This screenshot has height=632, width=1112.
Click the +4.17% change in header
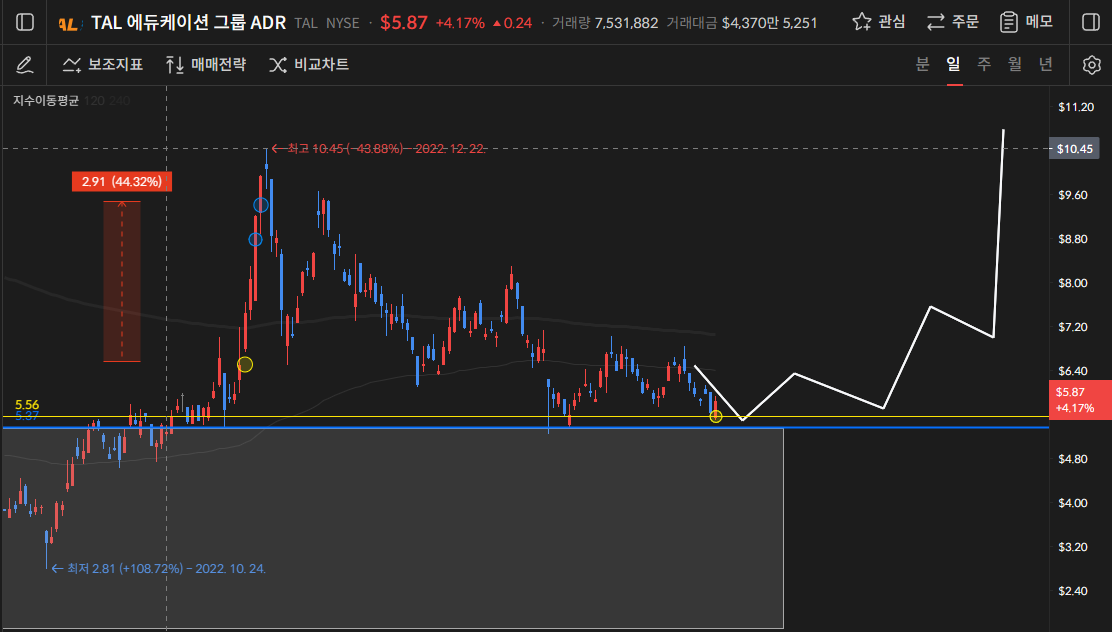pos(460,23)
